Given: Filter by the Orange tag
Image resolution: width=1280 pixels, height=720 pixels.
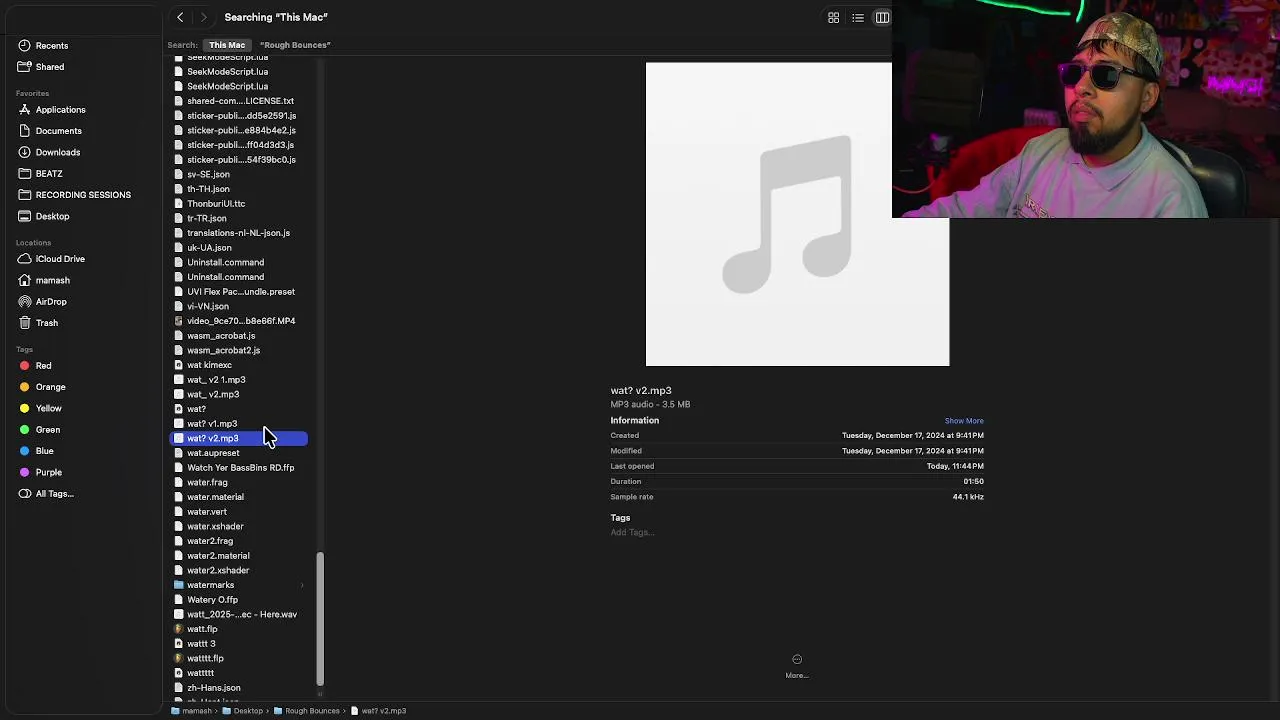Looking at the screenshot, I should (50, 387).
